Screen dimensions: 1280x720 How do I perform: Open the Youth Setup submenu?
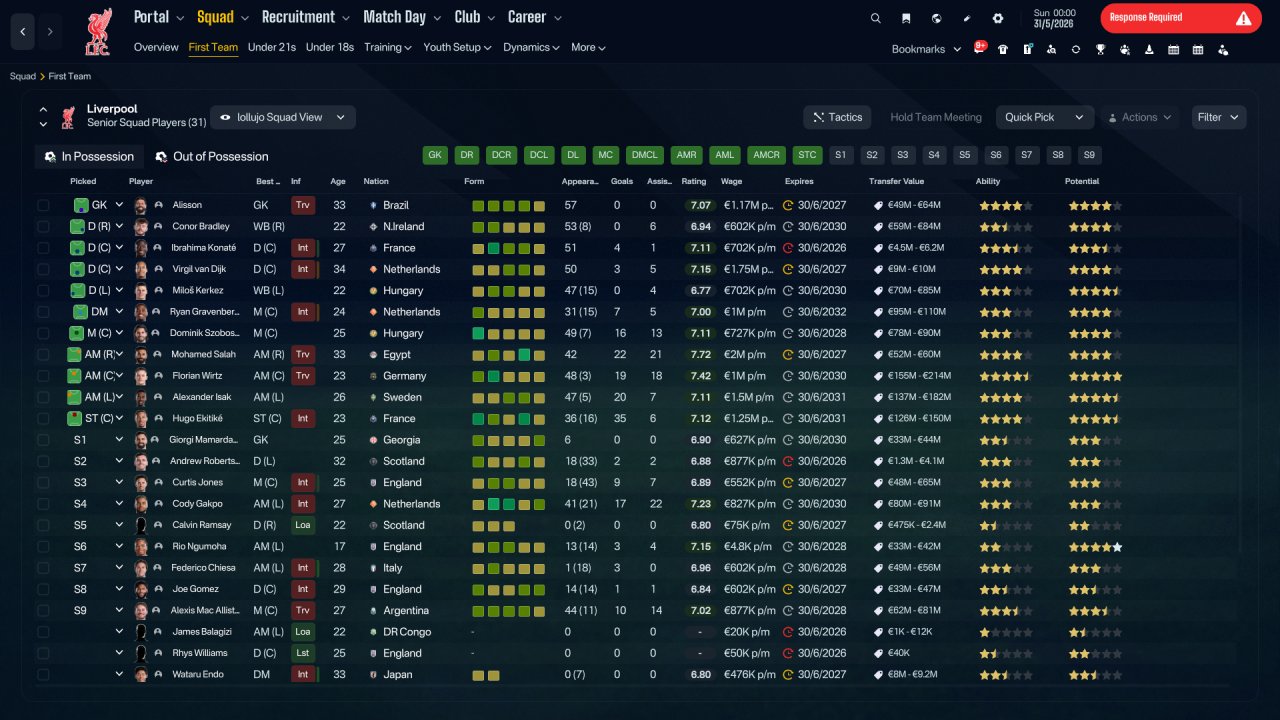point(457,47)
